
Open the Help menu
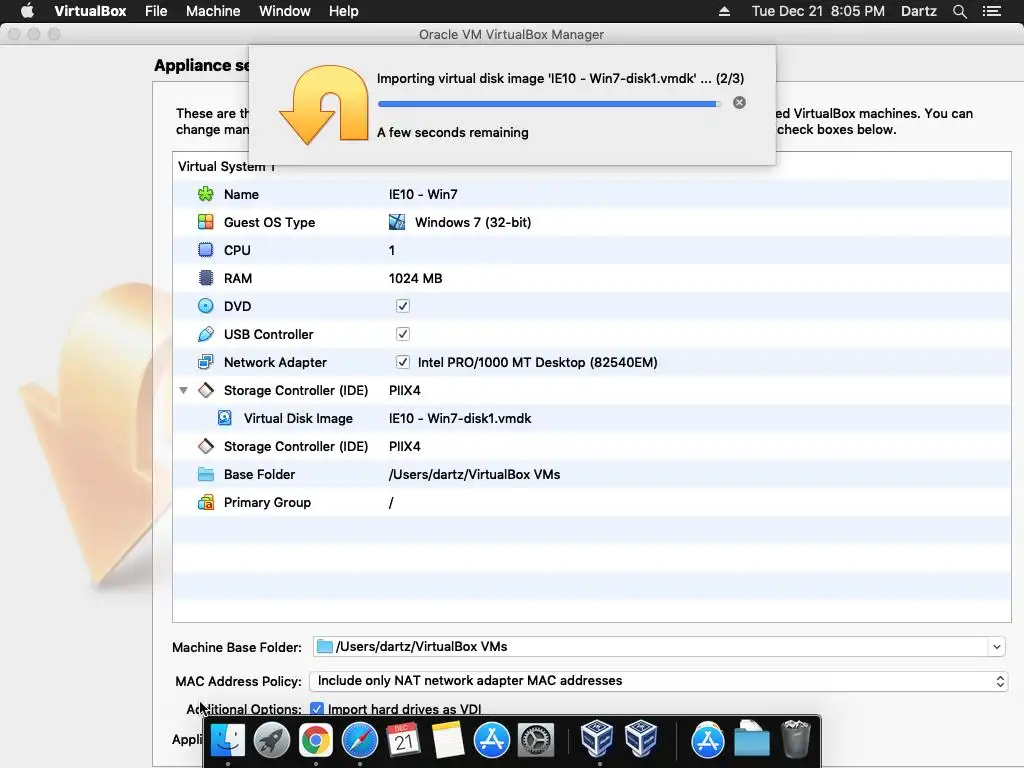click(x=344, y=11)
